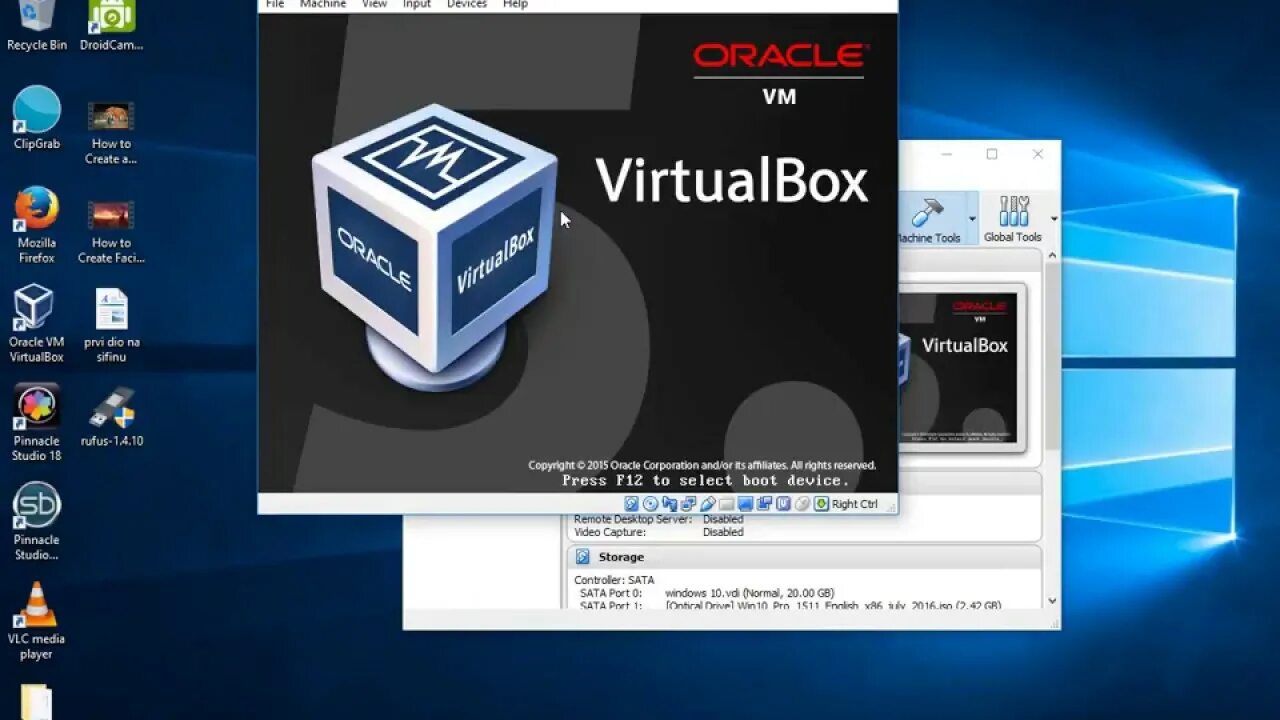Click the 'Video Capture:' label
Image resolution: width=1280 pixels, height=720 pixels.
click(610, 532)
